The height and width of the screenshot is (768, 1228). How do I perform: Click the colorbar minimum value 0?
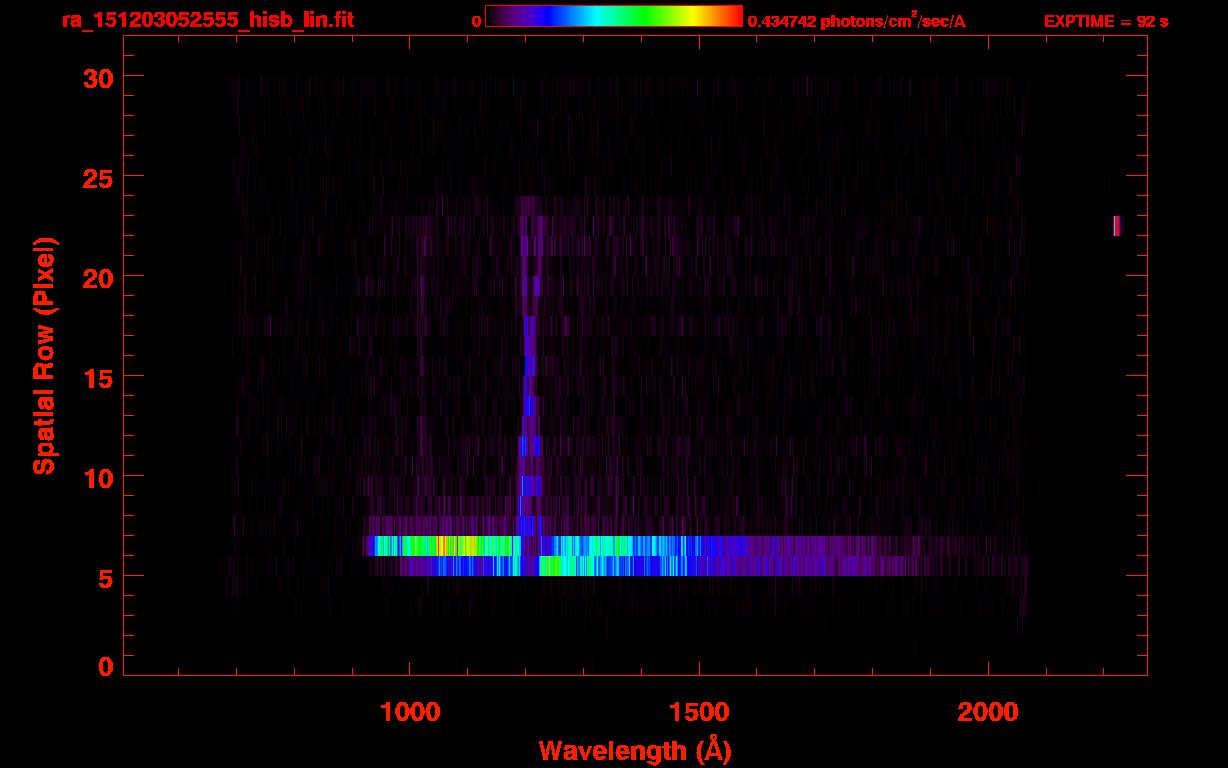(476, 21)
